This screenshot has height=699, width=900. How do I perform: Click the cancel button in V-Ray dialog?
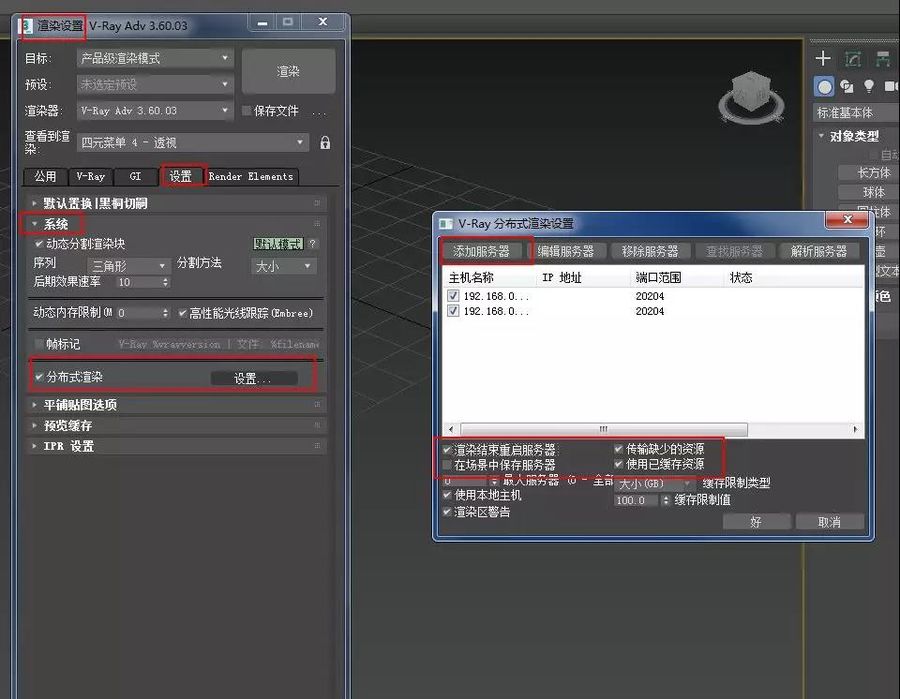click(829, 522)
